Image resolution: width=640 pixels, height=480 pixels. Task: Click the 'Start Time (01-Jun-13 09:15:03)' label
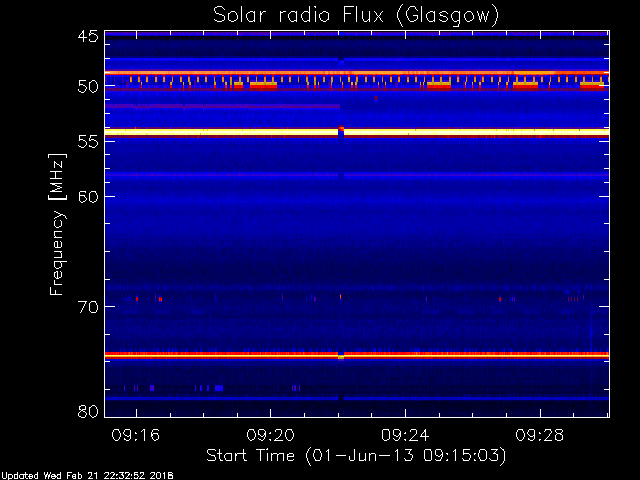(356, 456)
